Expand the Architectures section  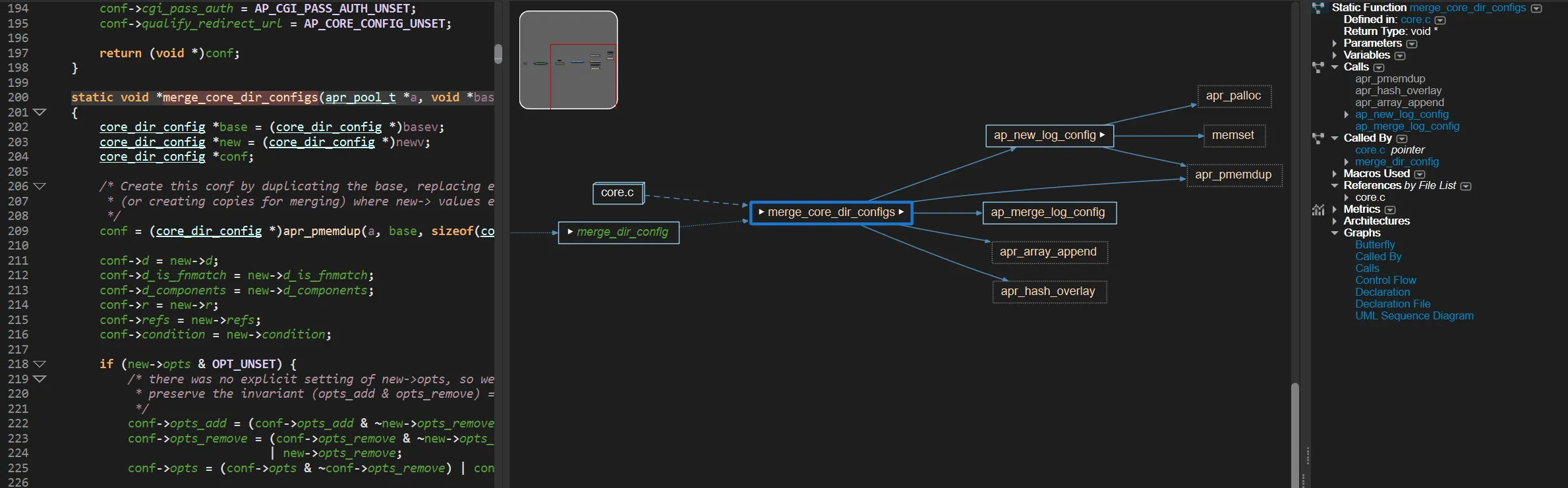pyautogui.click(x=1335, y=221)
